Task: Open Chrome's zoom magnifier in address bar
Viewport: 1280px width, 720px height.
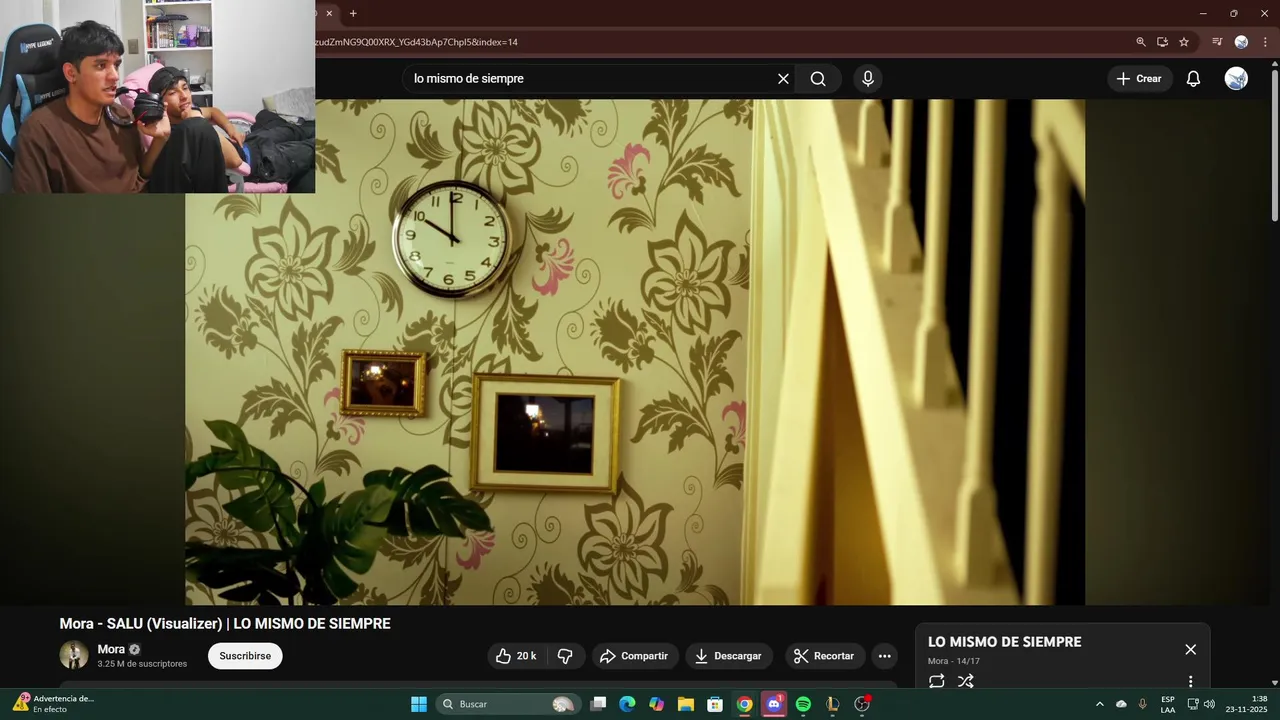Action: coord(1141,42)
